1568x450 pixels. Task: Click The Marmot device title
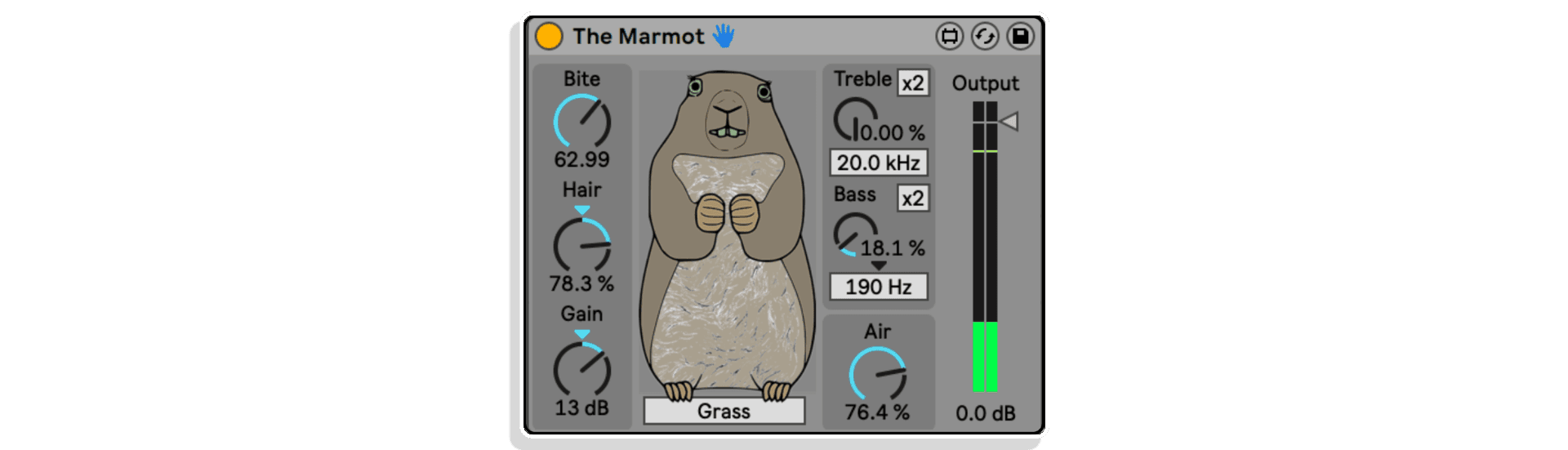[x=638, y=36]
